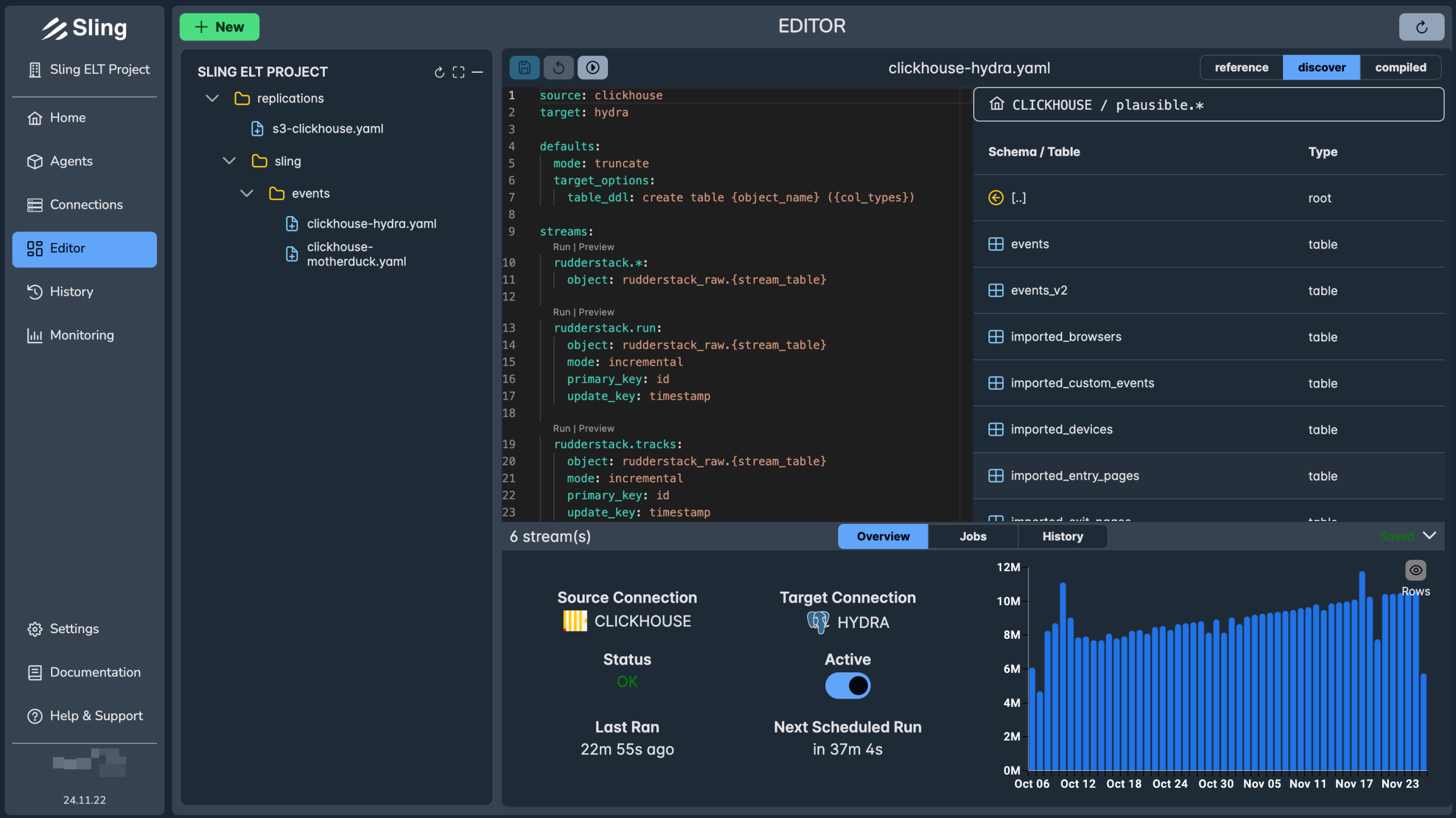Run the rudderstack.* stream
This screenshot has height=818, width=1456.
[561, 247]
